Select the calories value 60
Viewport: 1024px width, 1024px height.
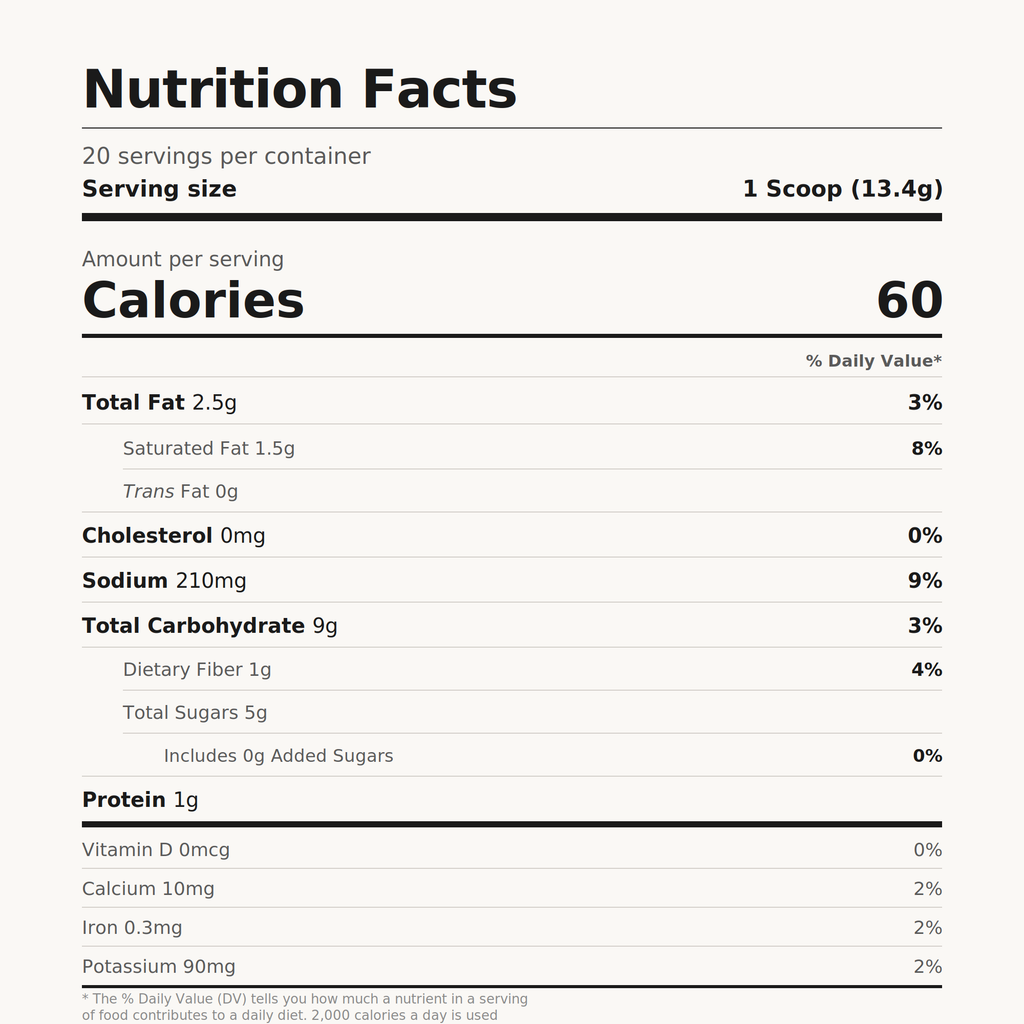point(909,300)
